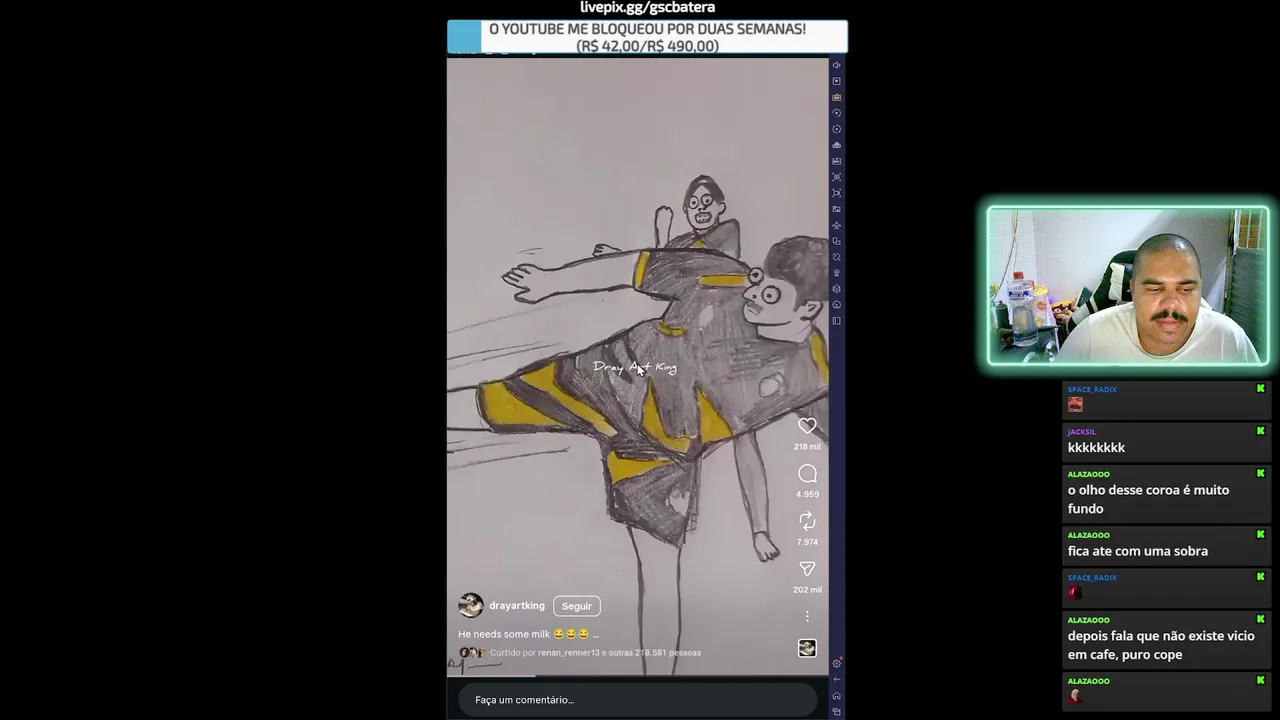The width and height of the screenshot is (1280, 720).
Task: Click the location pin icon in emulator sidebar
Action: point(836,273)
